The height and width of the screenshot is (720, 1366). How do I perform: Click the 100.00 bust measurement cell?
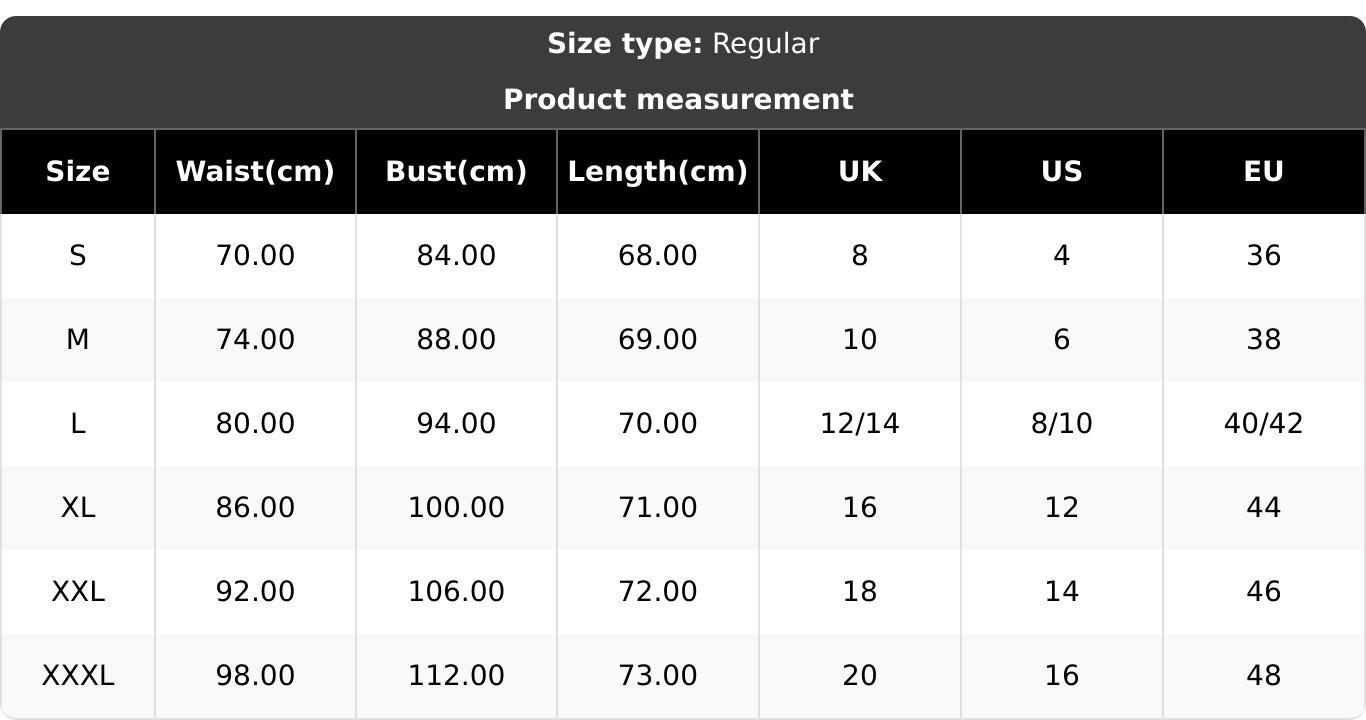[x=456, y=508]
